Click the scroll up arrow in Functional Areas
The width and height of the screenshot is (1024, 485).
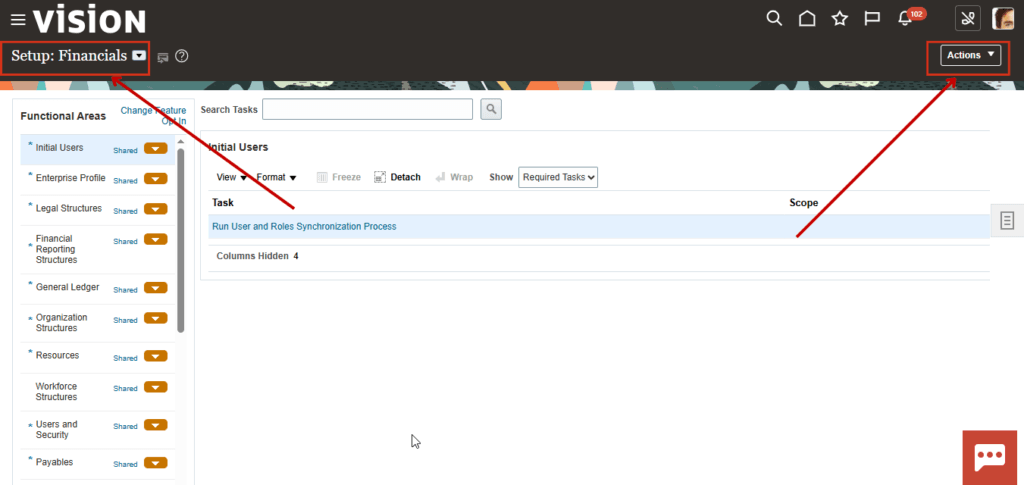(181, 142)
